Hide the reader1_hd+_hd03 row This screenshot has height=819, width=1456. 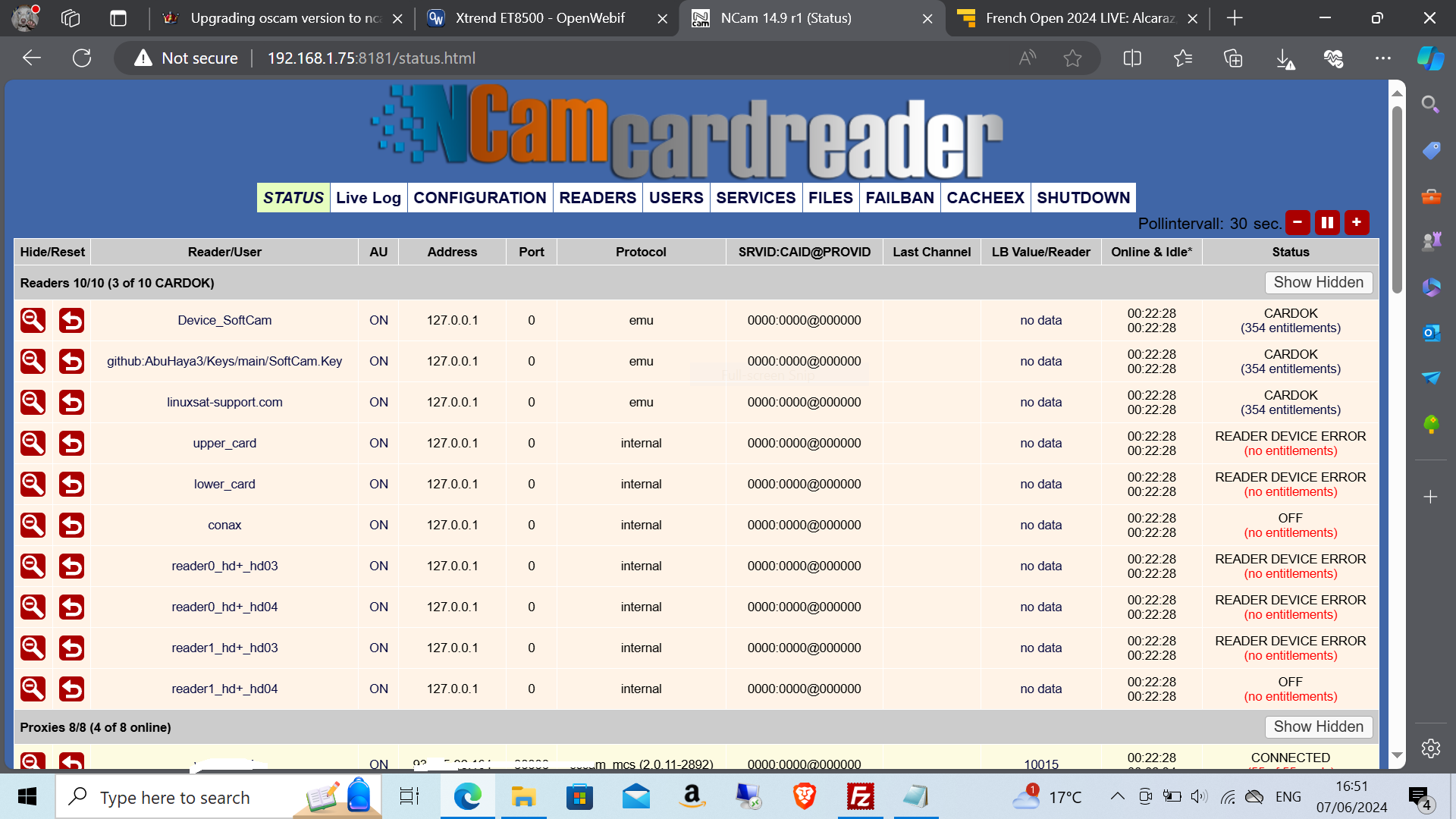point(33,648)
